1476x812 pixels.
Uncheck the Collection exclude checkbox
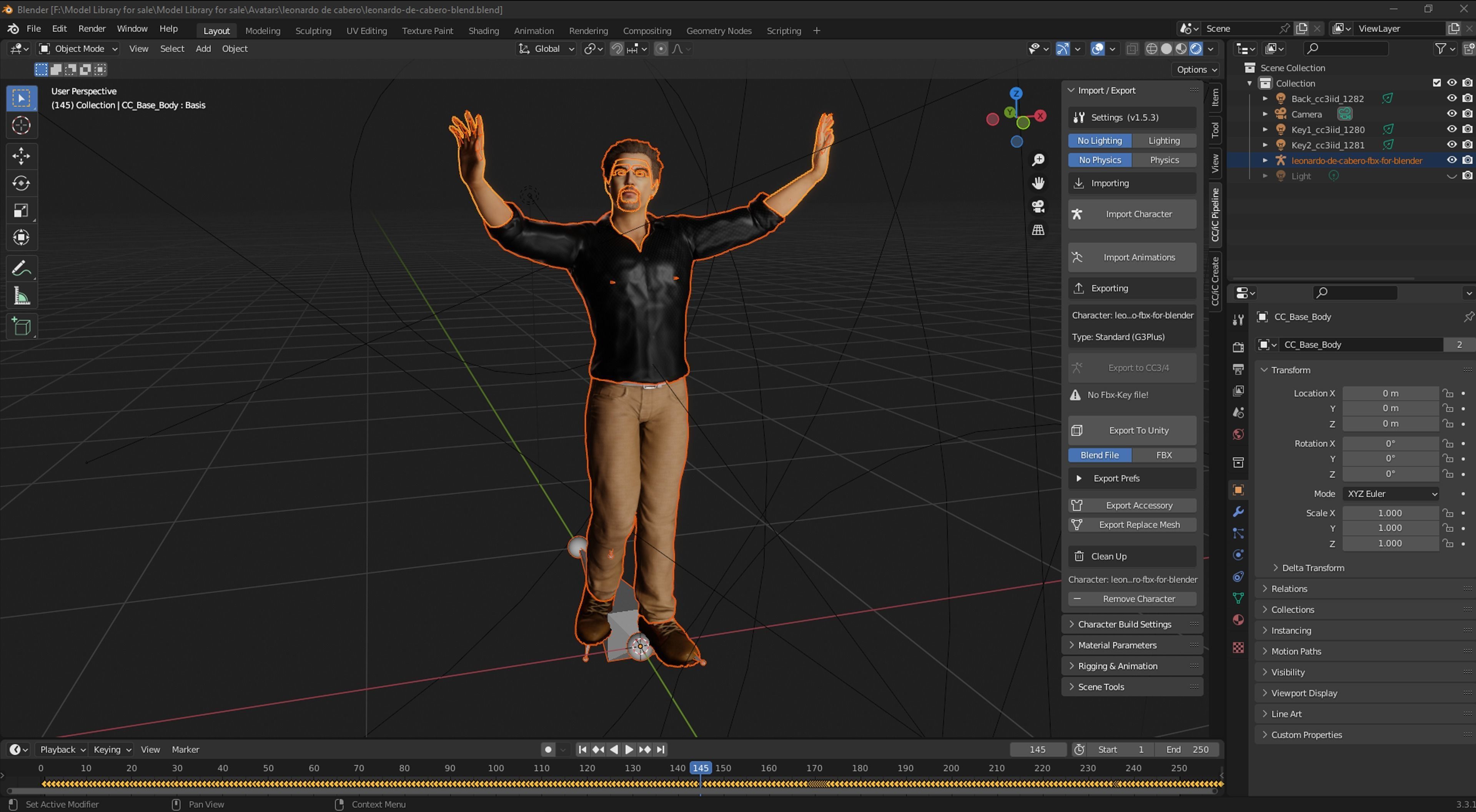[x=1436, y=83]
